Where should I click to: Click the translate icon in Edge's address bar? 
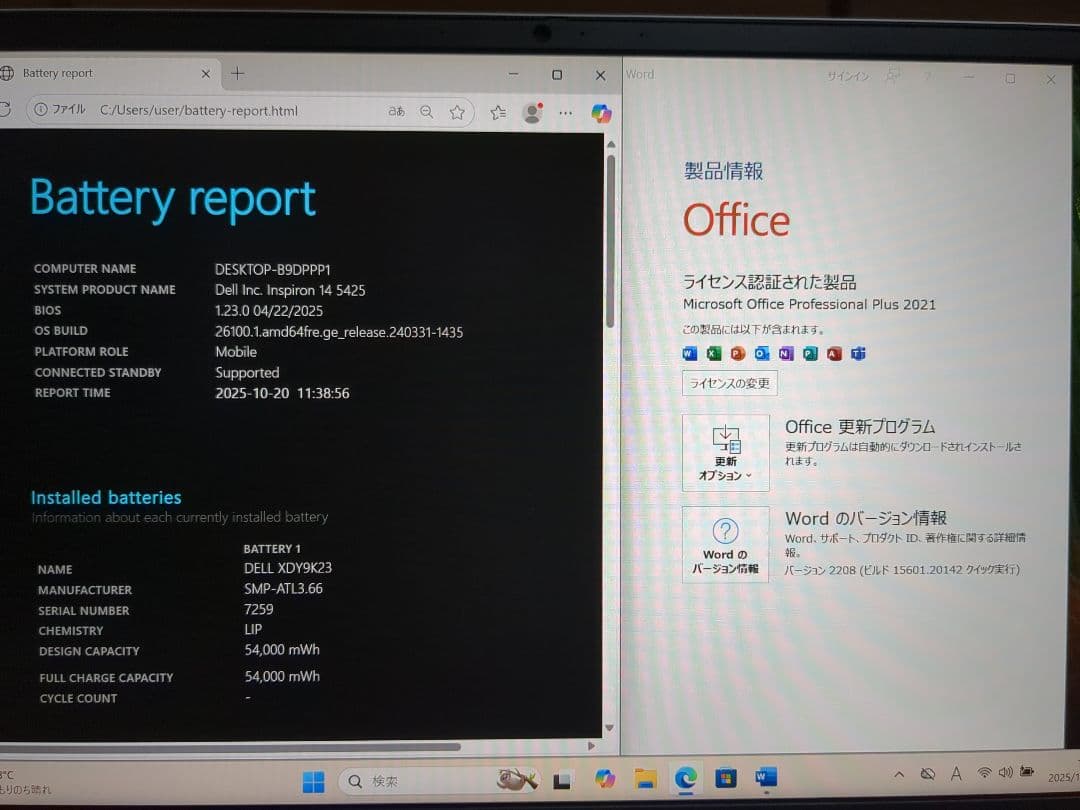396,112
